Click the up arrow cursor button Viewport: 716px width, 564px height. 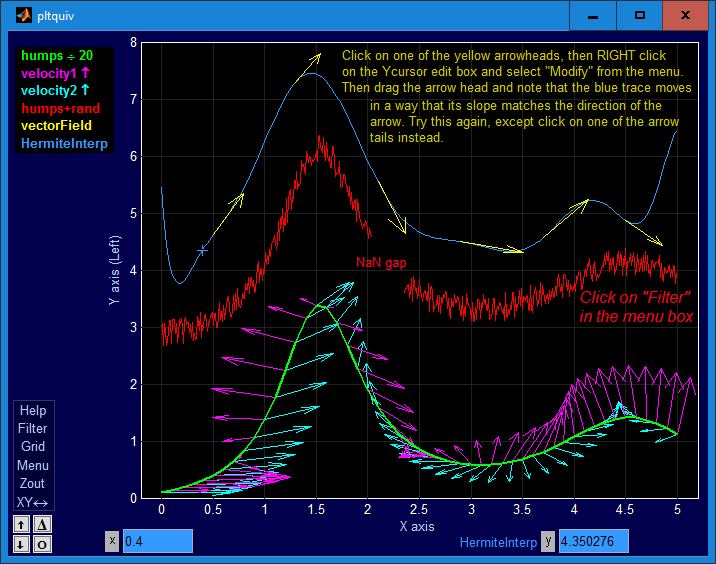(21, 524)
